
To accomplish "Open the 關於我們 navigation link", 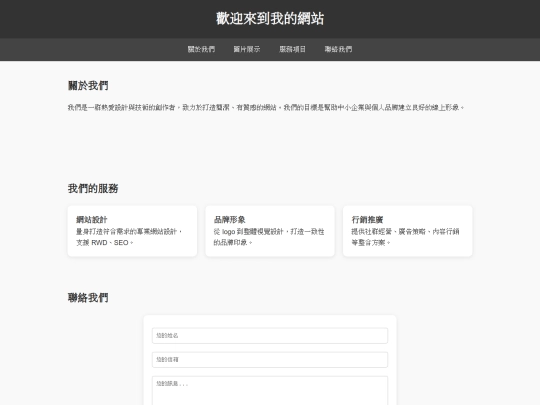I will (x=201, y=49).
